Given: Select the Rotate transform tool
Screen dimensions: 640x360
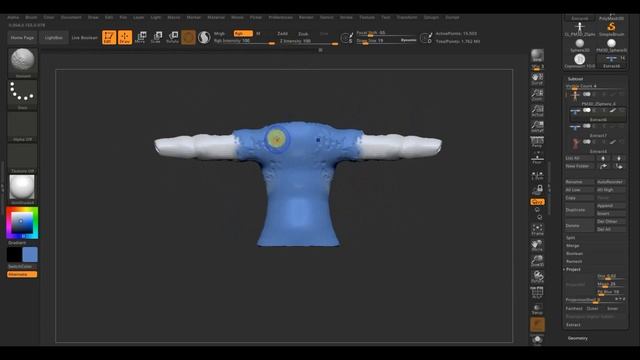Looking at the screenshot, I should tap(172, 38).
